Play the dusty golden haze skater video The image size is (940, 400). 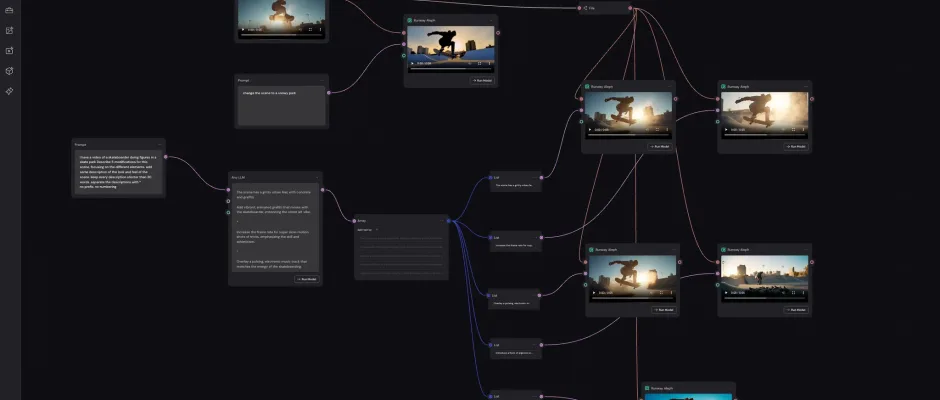727,130
